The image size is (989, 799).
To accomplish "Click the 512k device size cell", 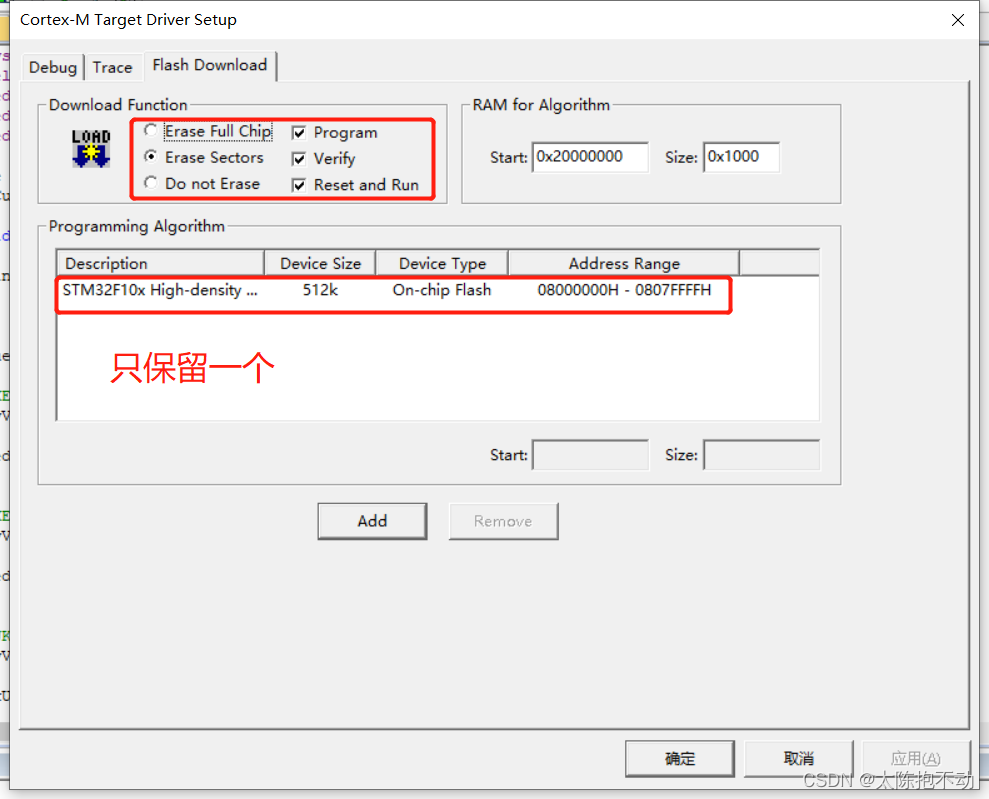I will 320,290.
